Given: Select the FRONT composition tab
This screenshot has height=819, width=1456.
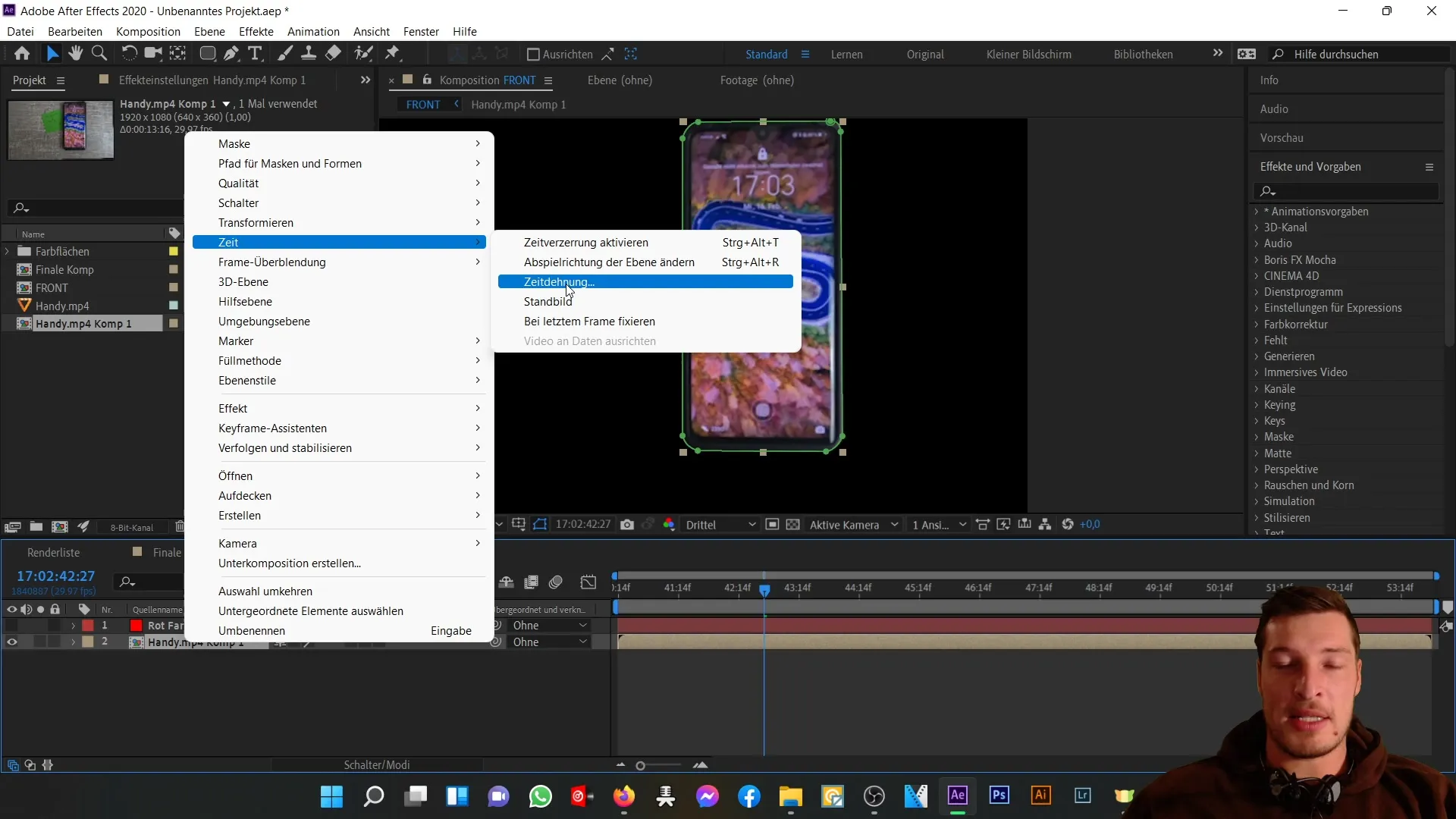Looking at the screenshot, I should point(421,103).
